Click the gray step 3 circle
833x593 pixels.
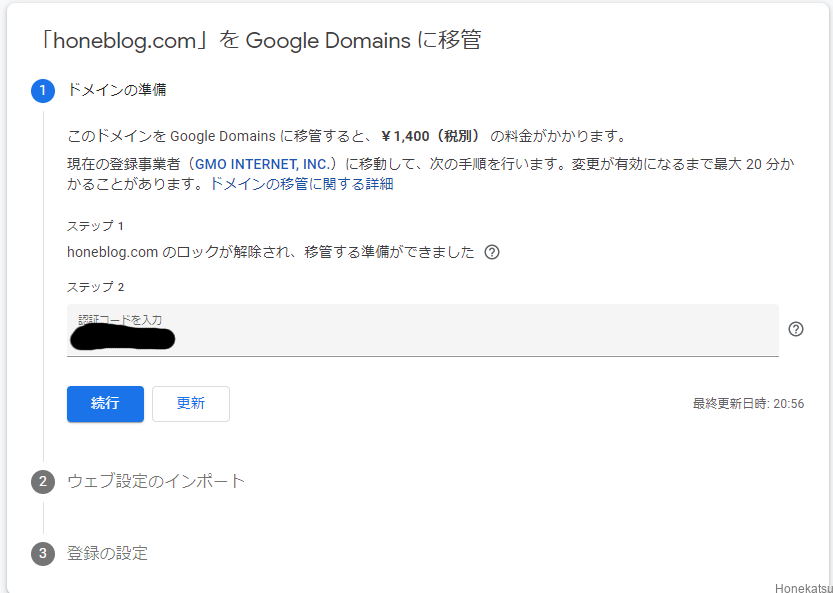[x=43, y=554]
